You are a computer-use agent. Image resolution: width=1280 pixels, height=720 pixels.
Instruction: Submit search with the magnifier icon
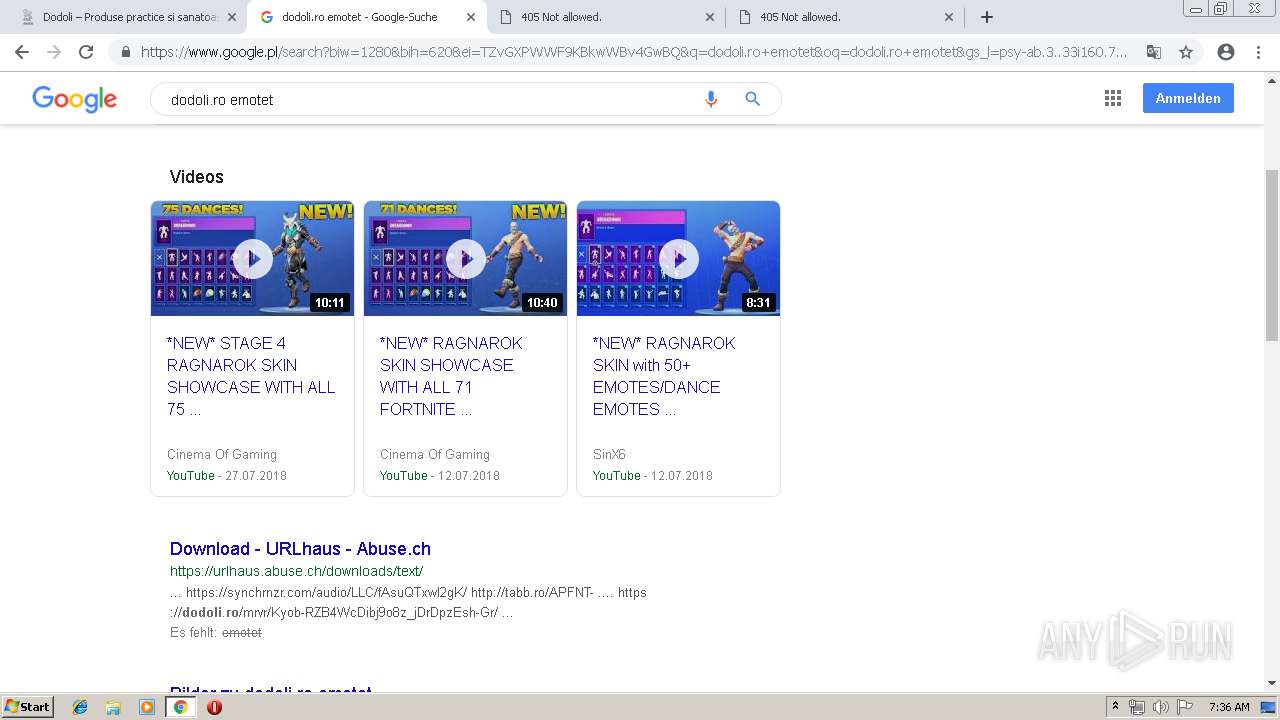click(753, 99)
